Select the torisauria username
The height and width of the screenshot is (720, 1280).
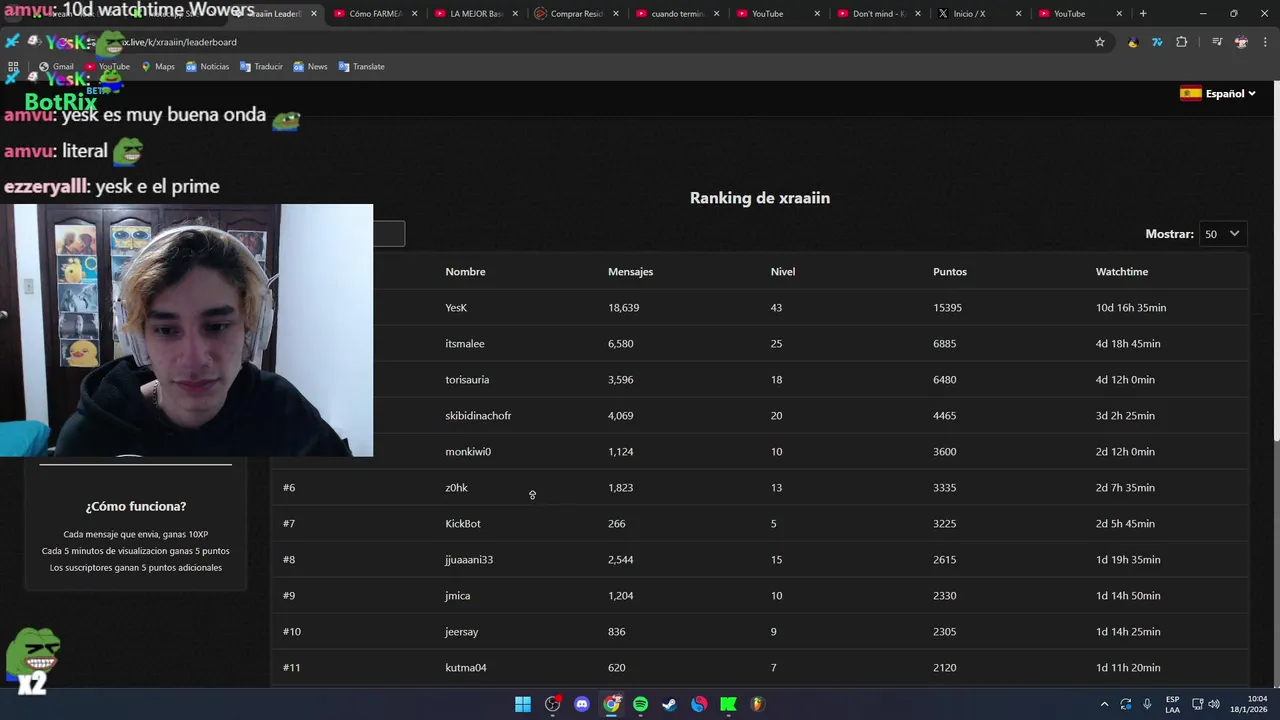tap(467, 380)
